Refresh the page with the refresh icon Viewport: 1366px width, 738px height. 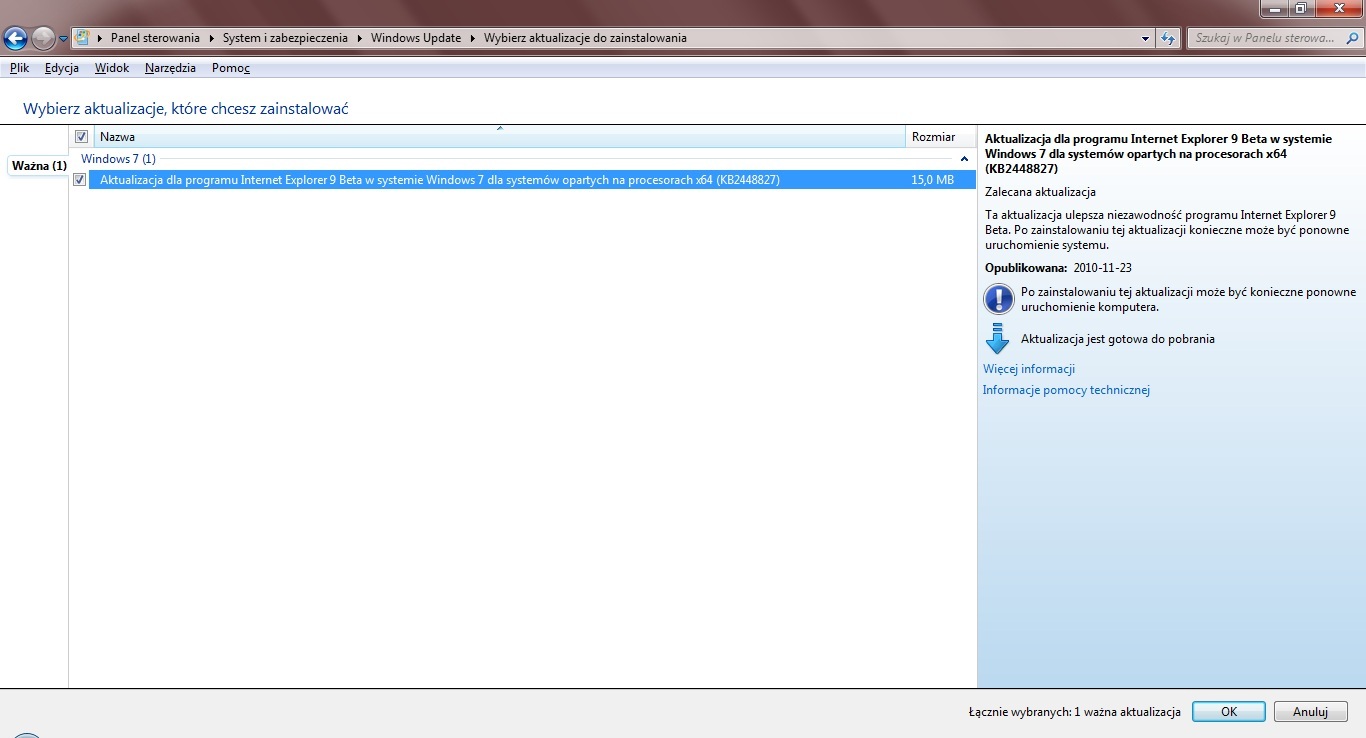(1168, 38)
